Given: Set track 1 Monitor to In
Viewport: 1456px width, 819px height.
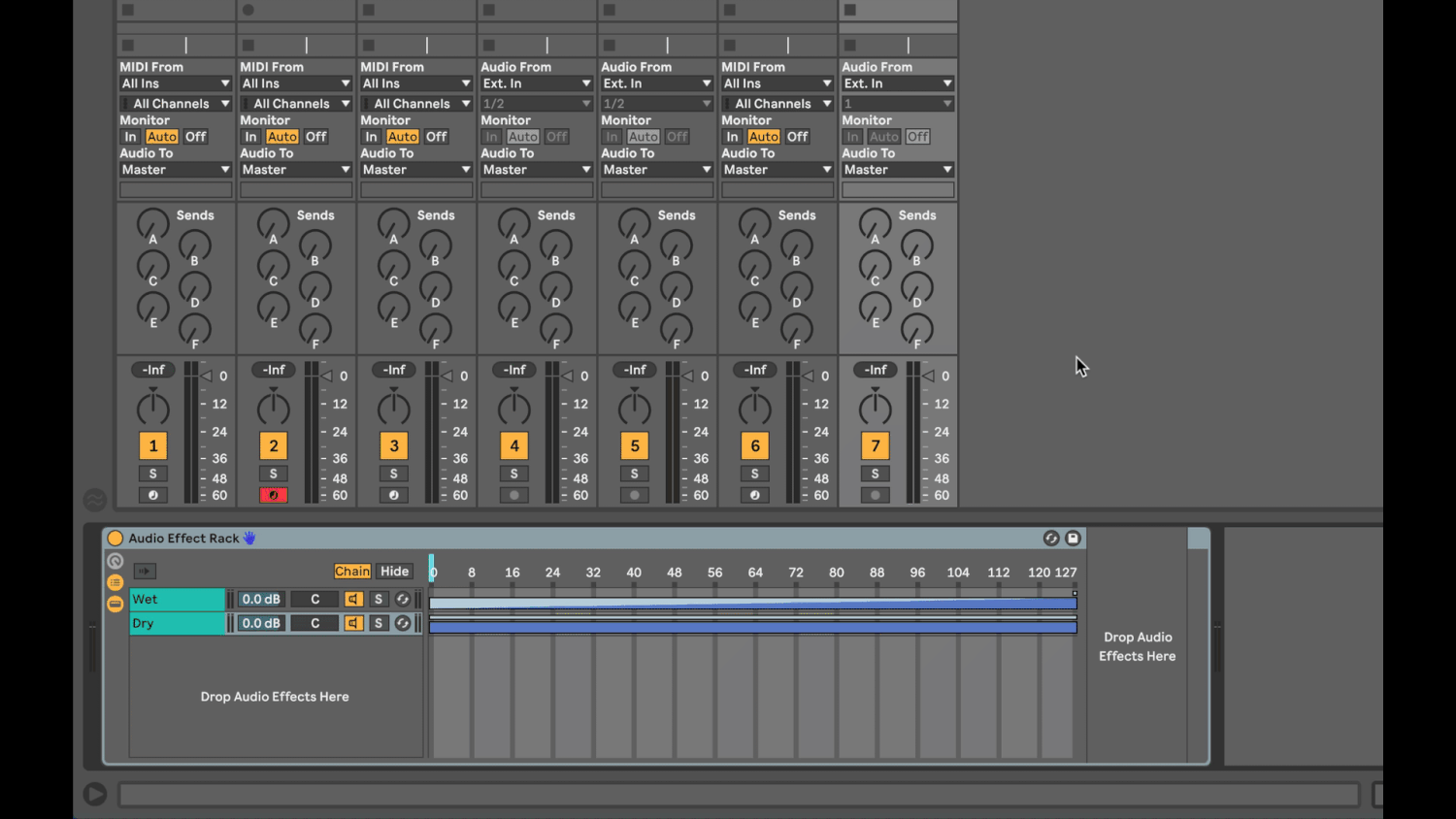Looking at the screenshot, I should coord(130,136).
